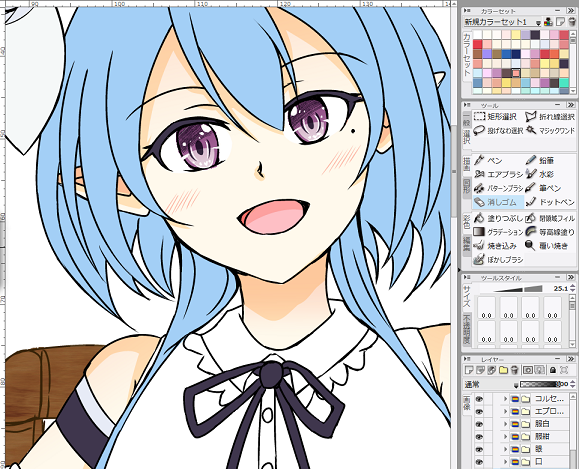Select the 水彩 watercolor tool
The width and height of the screenshot is (579, 469).
[539, 174]
